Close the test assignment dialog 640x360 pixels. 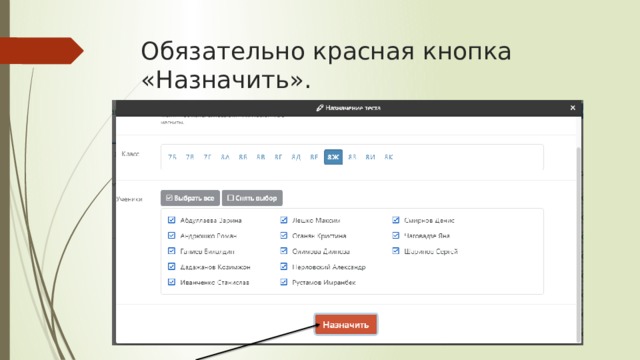pyautogui.click(x=573, y=108)
